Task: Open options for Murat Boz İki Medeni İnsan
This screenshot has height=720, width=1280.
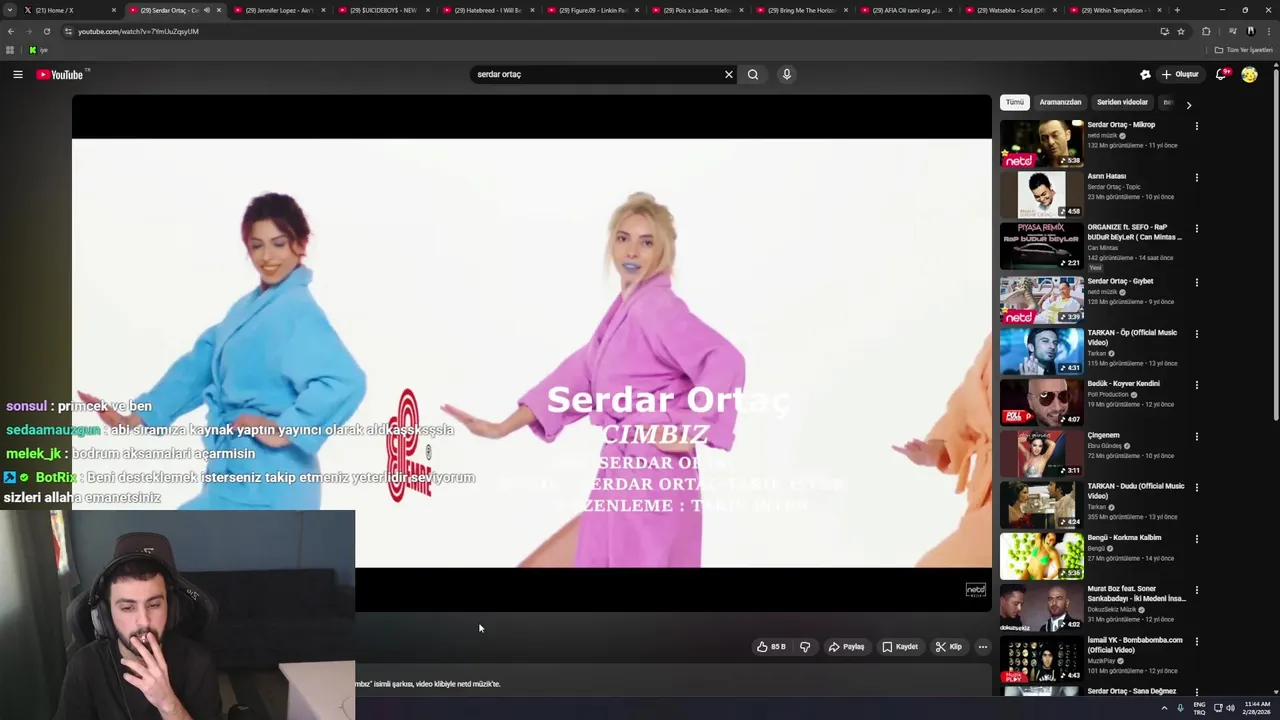Action: click(x=1196, y=591)
